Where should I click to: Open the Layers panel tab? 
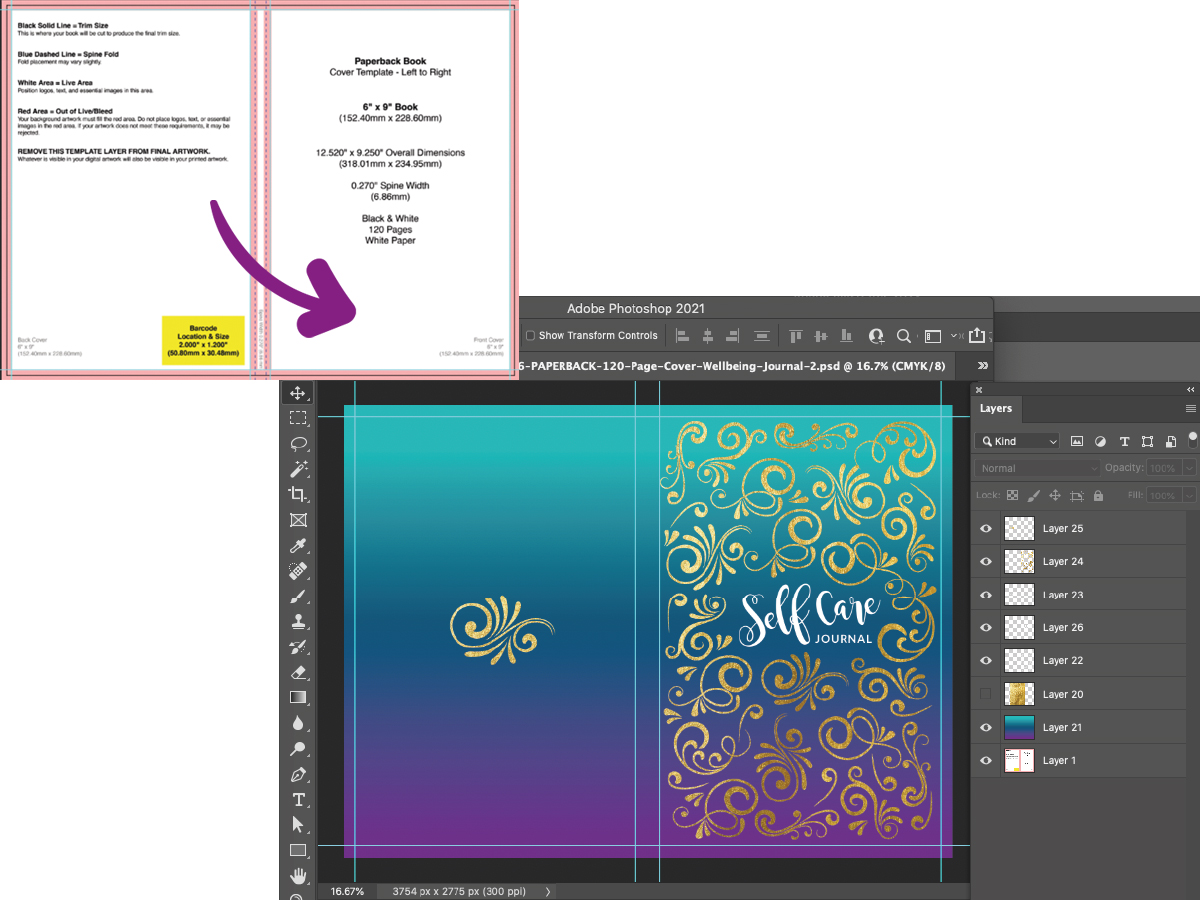click(x=996, y=408)
